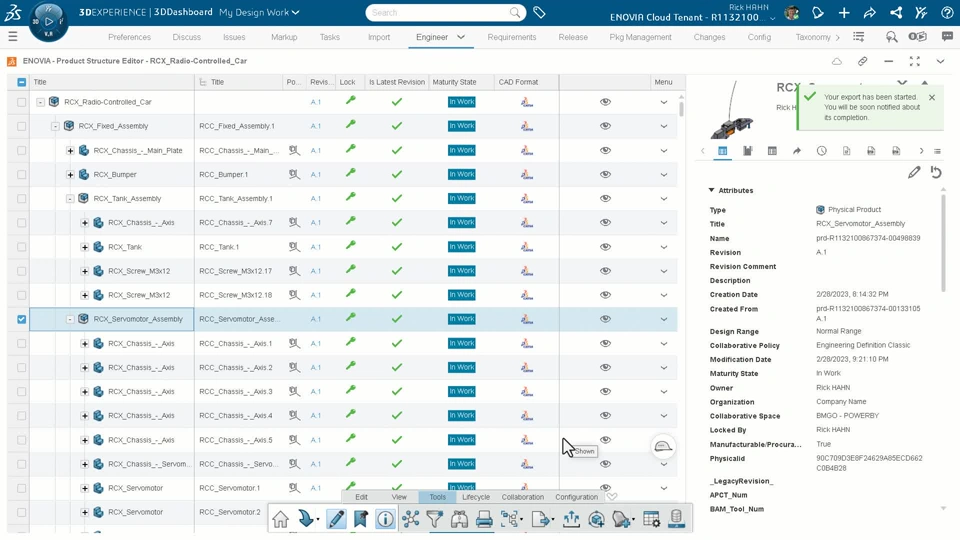Expand the RCX_Chassis_-_Main_Plate node
This screenshot has height=540, width=960.
coord(70,151)
